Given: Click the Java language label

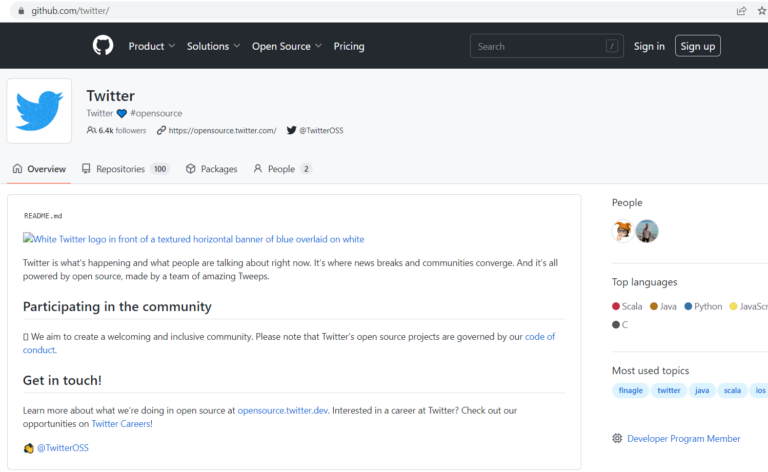Looking at the screenshot, I should pyautogui.click(x=668, y=307).
